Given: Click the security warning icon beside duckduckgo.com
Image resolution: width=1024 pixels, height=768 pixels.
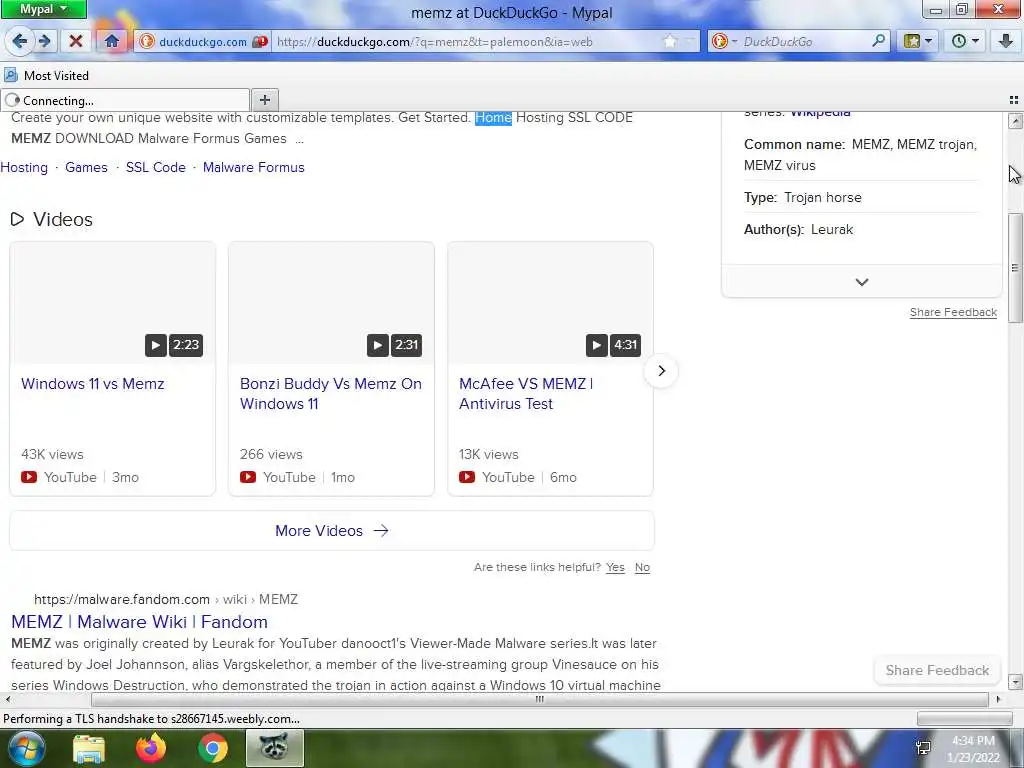Looking at the screenshot, I should click(x=259, y=41).
